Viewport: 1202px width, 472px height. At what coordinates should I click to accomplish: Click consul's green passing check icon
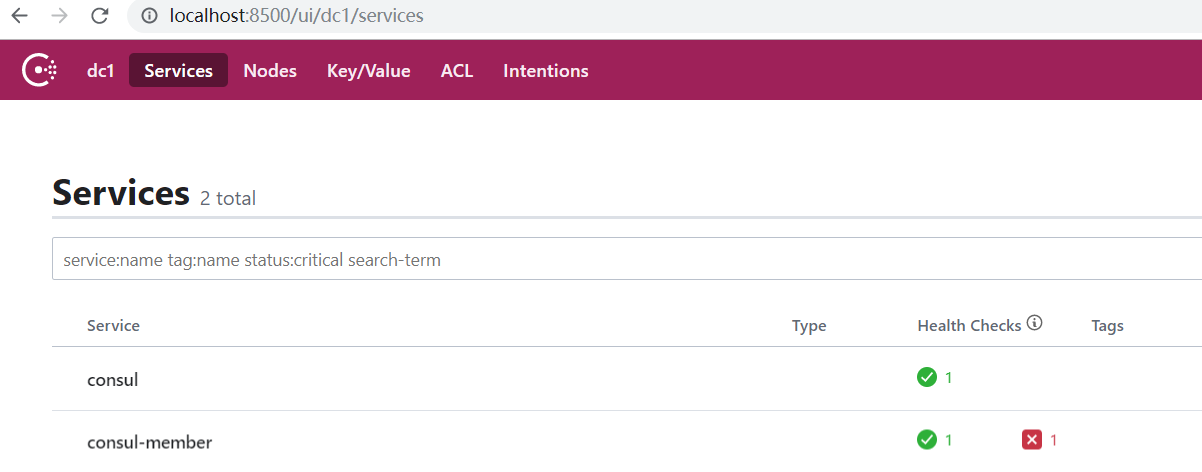[x=927, y=377]
